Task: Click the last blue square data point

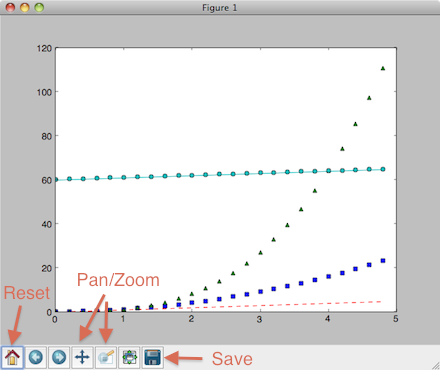Action: (x=383, y=261)
